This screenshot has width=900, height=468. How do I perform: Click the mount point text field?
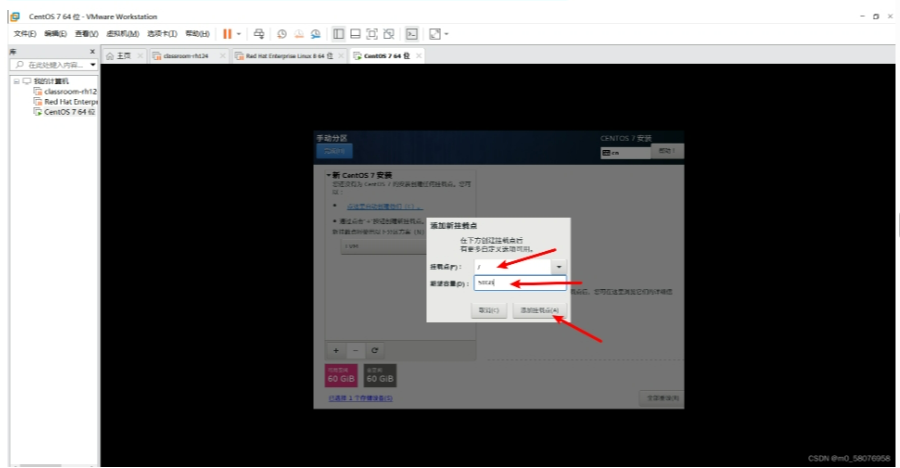pos(513,267)
